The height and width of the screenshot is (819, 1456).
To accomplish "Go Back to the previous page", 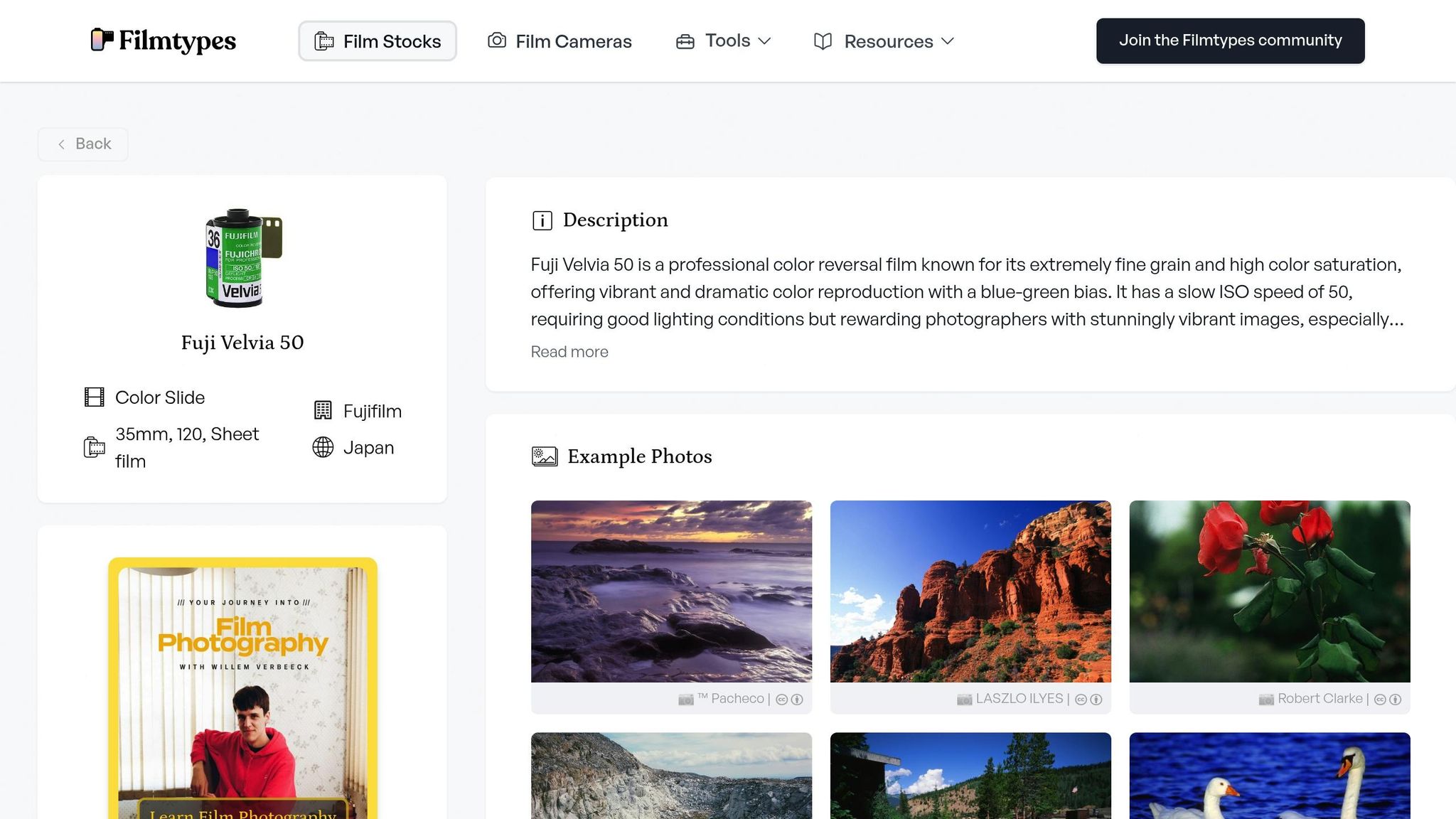I will pyautogui.click(x=84, y=144).
